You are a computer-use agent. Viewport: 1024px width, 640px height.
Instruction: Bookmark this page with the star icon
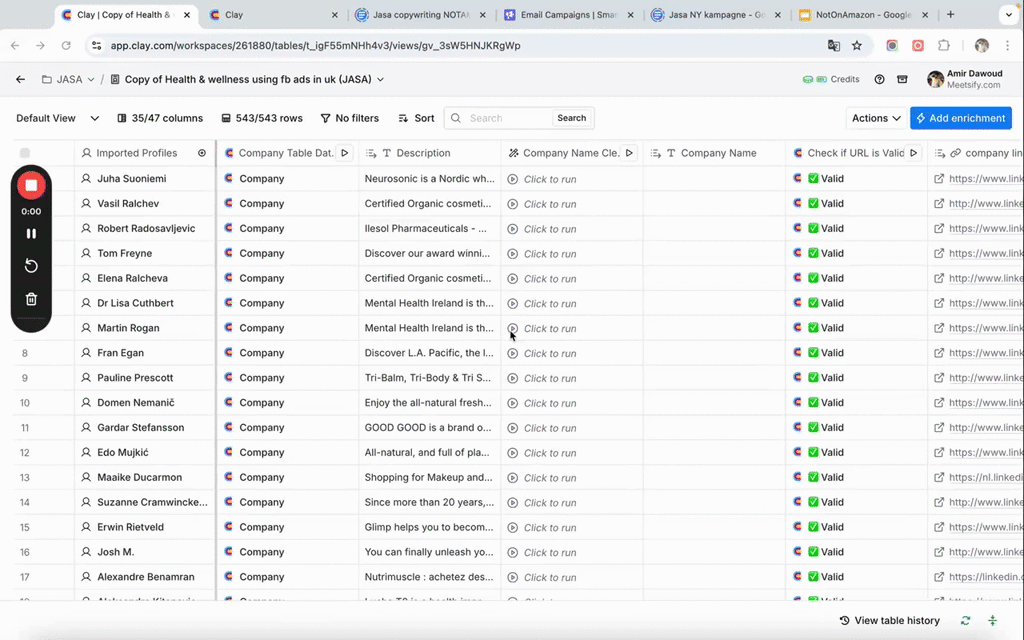[857, 45]
